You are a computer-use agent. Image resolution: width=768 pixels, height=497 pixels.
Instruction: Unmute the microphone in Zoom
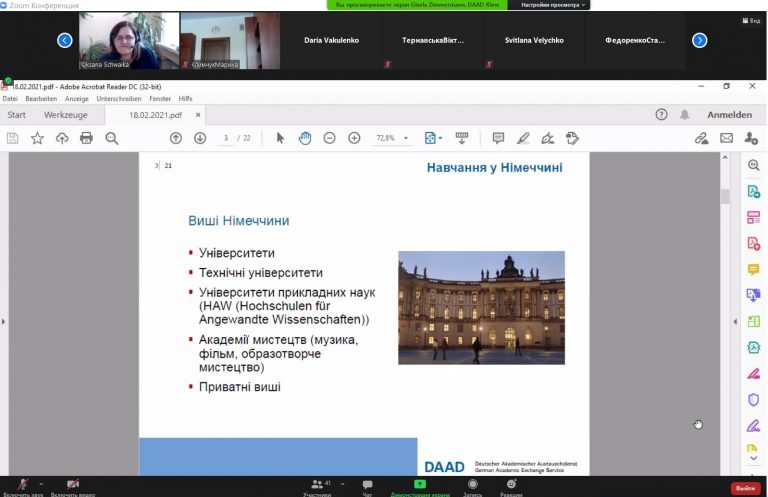click(22, 485)
